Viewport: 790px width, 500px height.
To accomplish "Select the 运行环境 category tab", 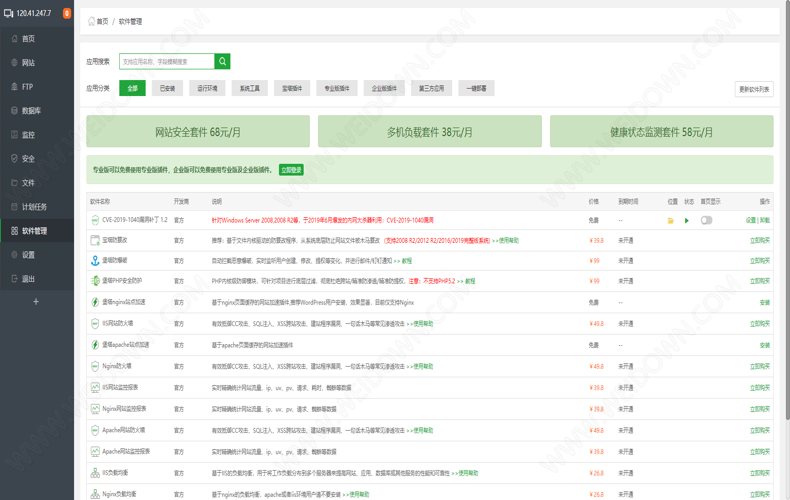I will point(207,88).
